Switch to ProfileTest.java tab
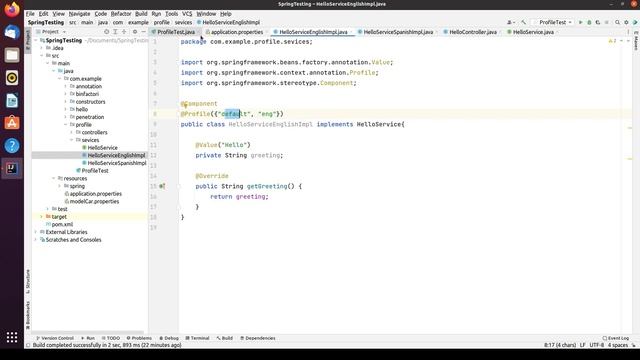 pyautogui.click(x=176, y=32)
